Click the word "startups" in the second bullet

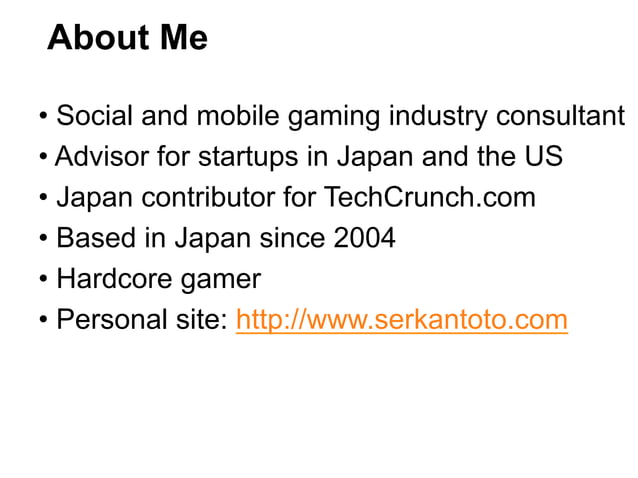pos(248,158)
